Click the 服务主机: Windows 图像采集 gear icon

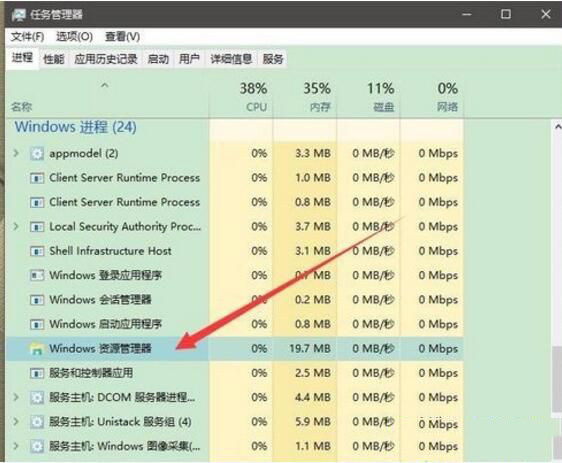point(37,447)
